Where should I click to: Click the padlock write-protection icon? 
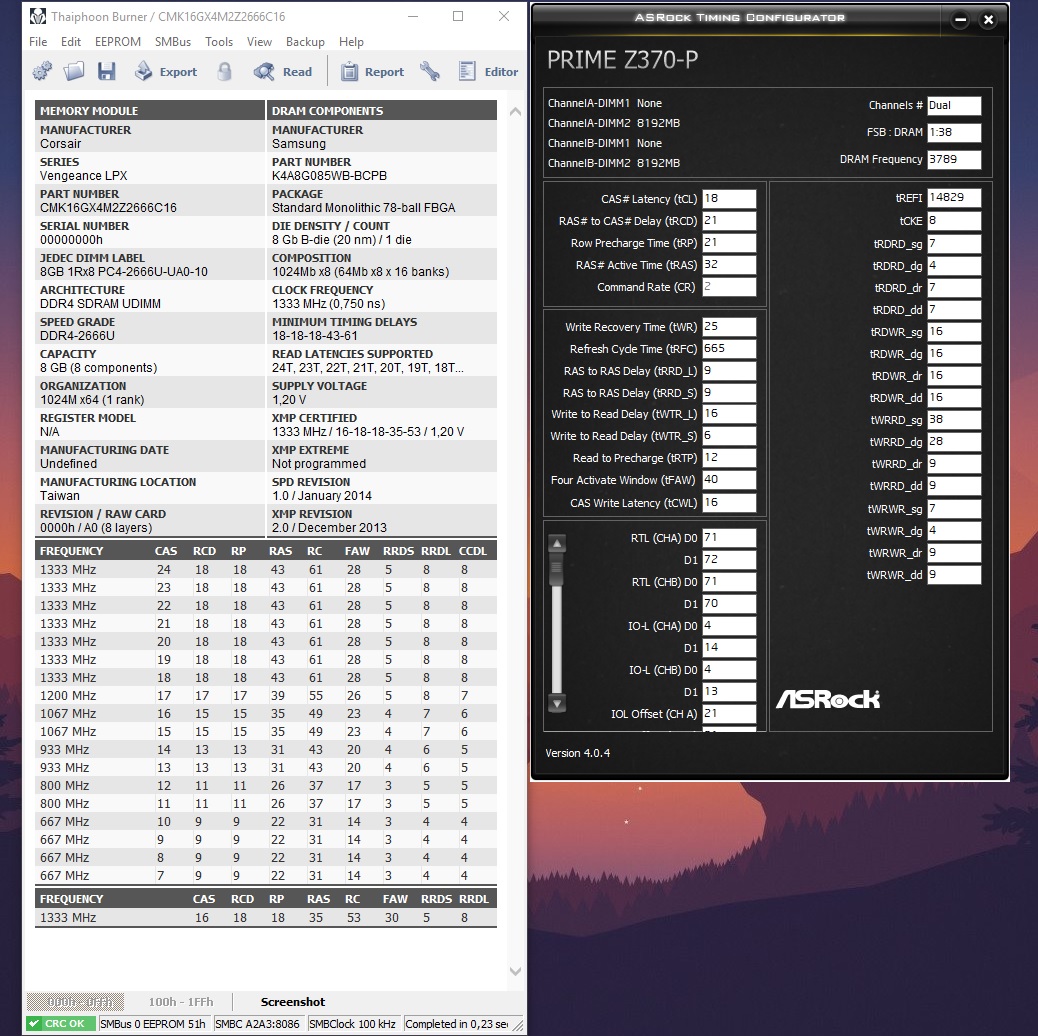(224, 71)
